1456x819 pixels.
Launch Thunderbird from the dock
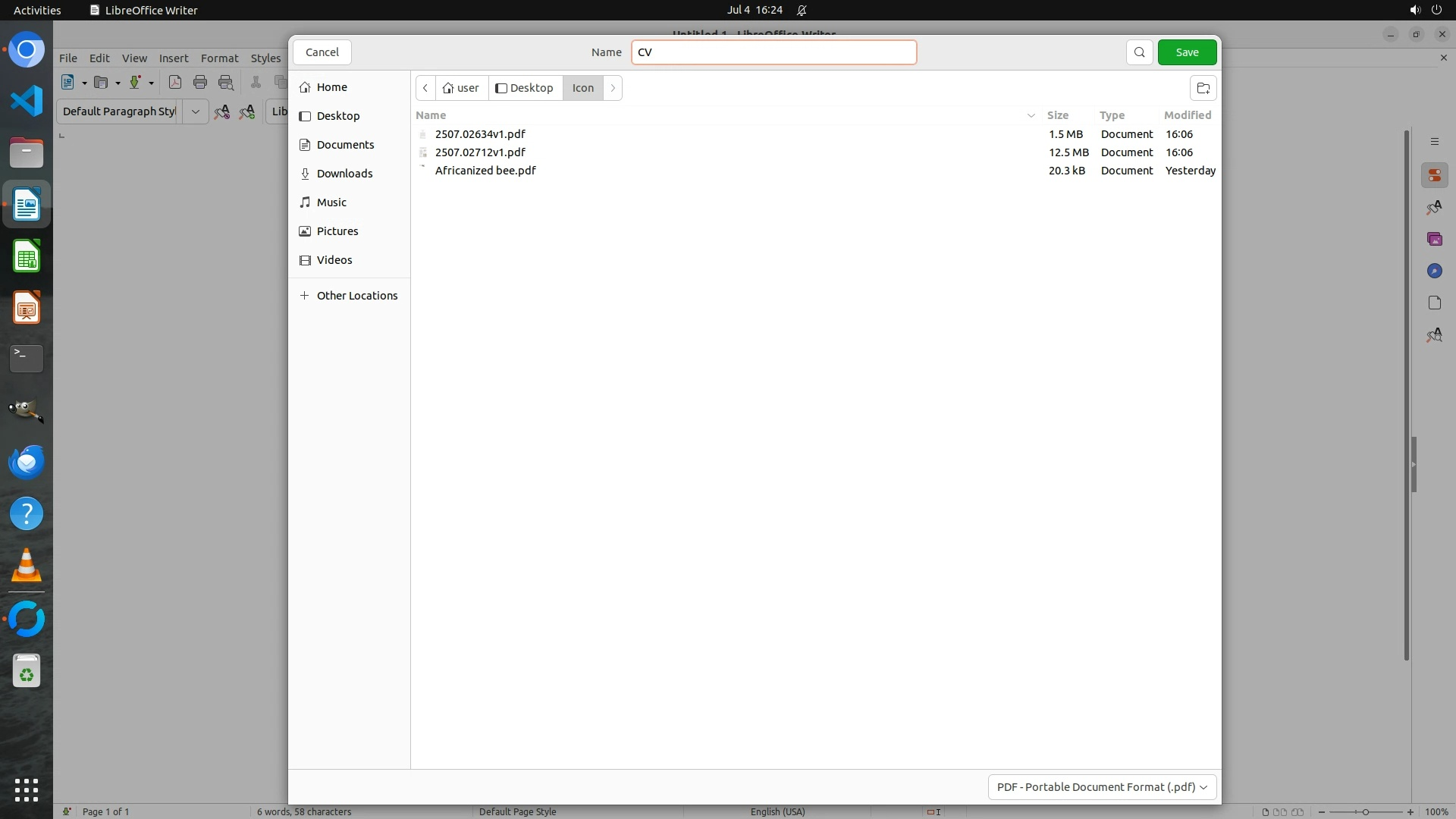27,462
